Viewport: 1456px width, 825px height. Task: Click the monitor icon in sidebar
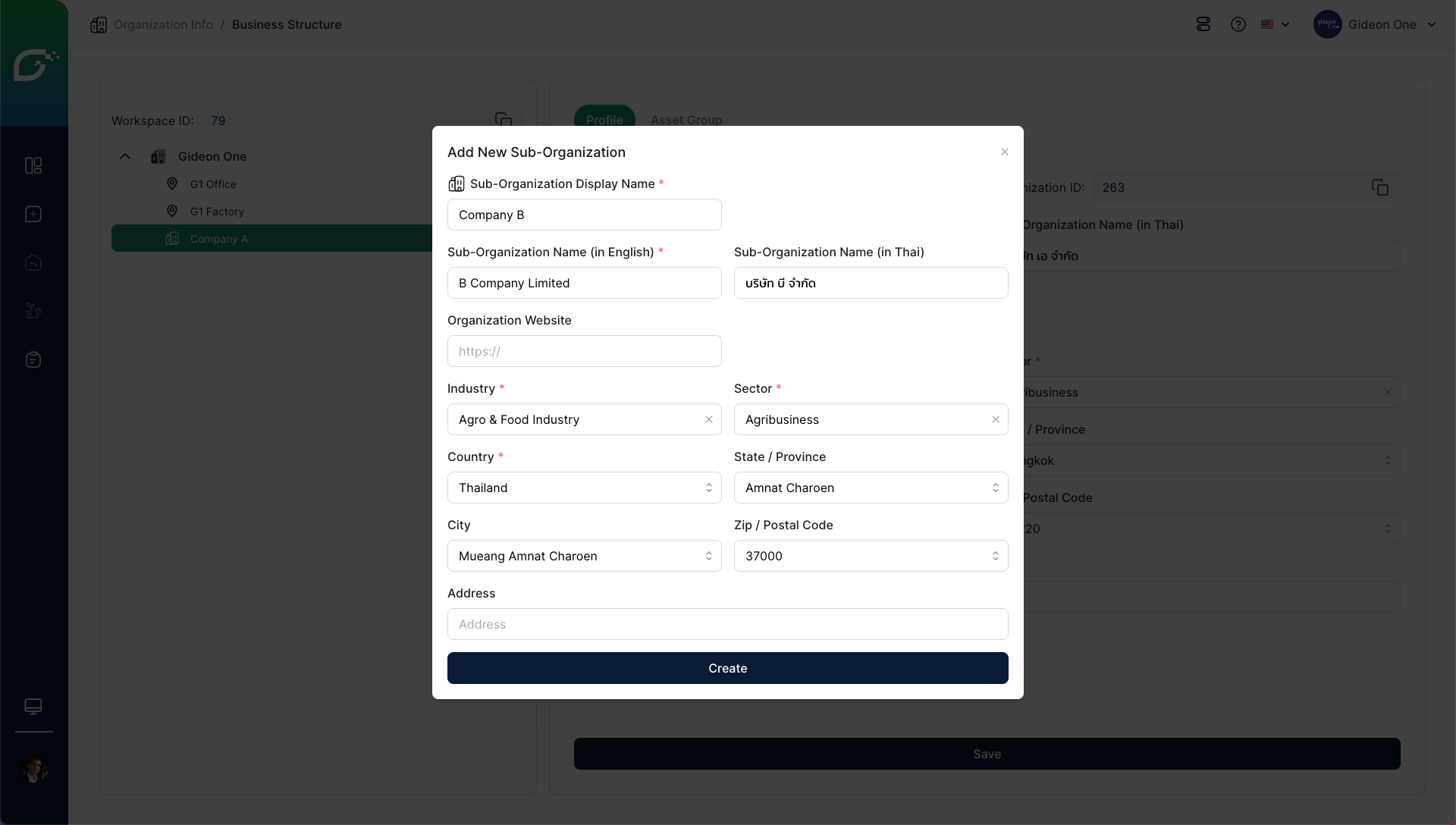(33, 706)
